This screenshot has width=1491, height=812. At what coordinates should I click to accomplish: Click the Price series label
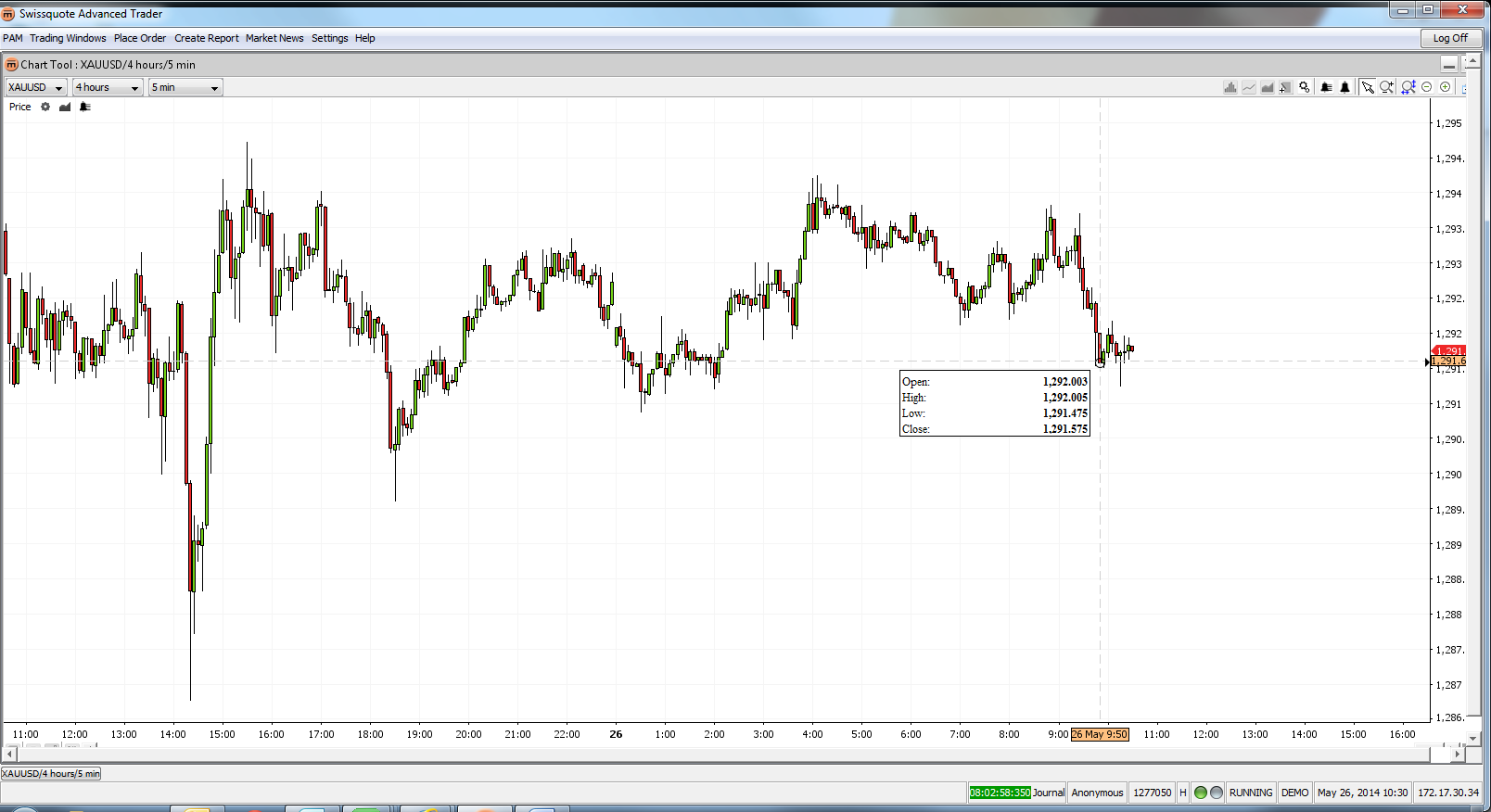coord(19,107)
